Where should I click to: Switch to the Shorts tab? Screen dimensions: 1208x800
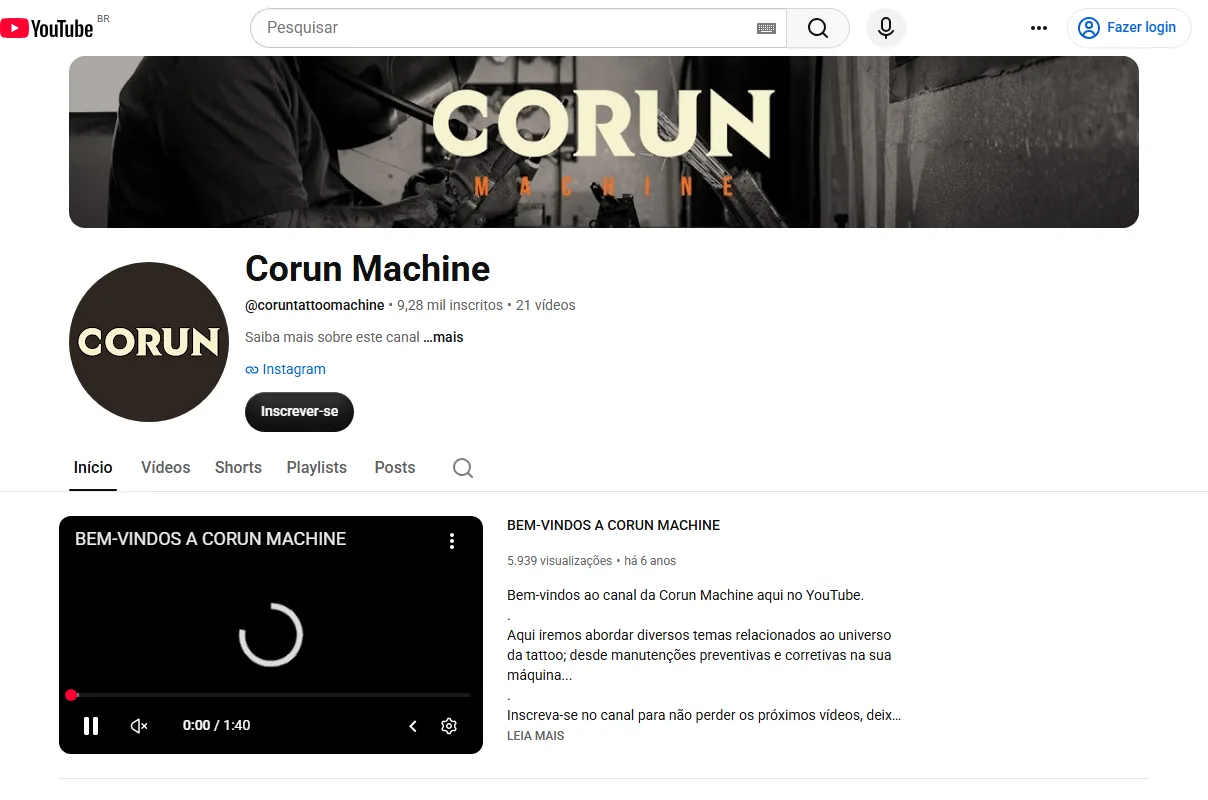pyautogui.click(x=238, y=467)
